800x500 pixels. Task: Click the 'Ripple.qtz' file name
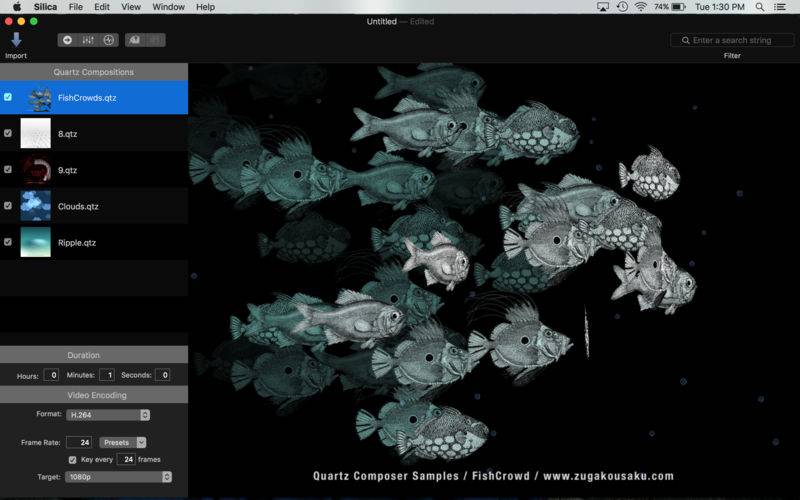(77, 242)
